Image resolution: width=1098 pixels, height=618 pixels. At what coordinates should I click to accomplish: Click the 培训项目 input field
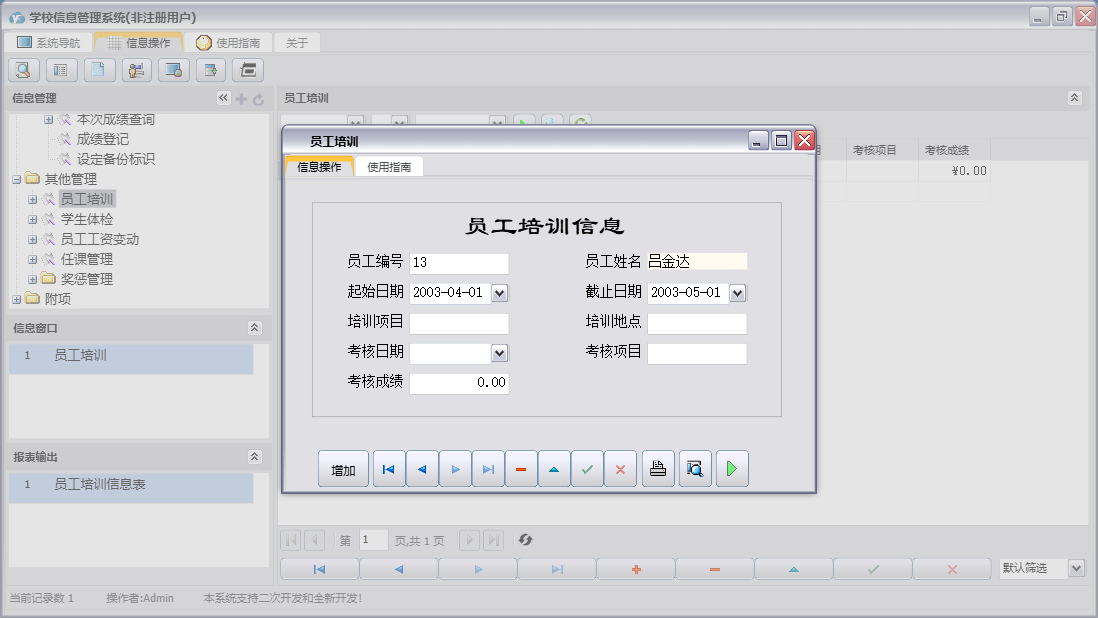point(459,324)
